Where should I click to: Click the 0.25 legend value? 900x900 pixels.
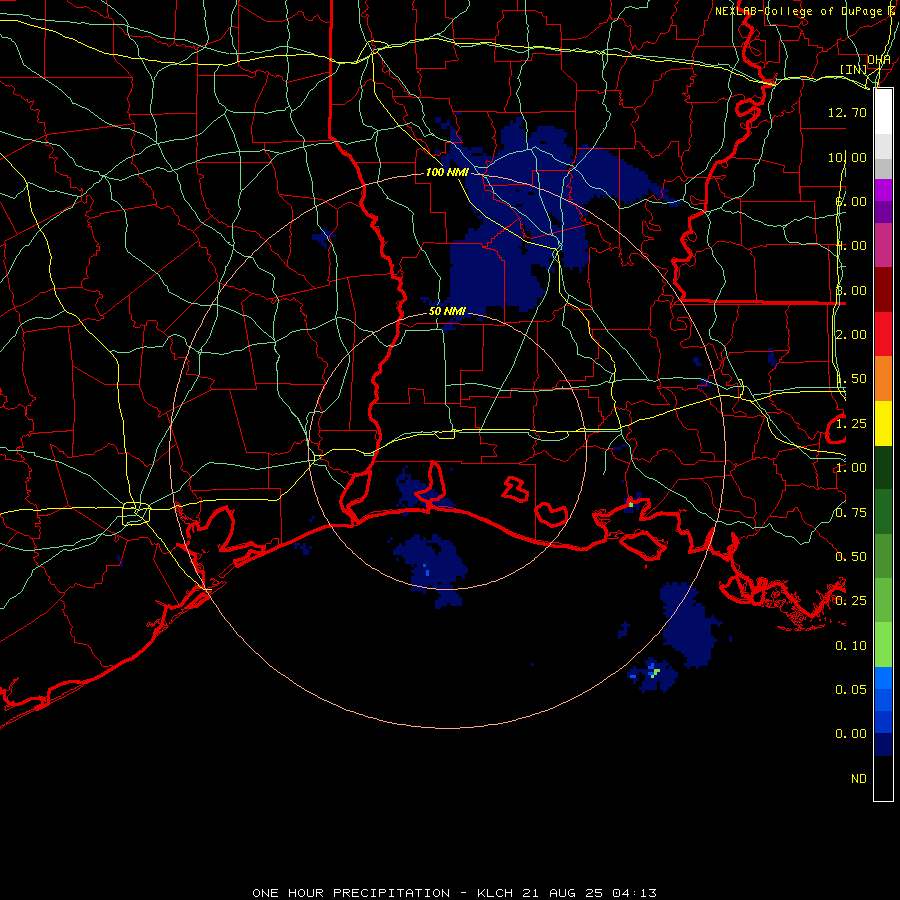point(851,601)
